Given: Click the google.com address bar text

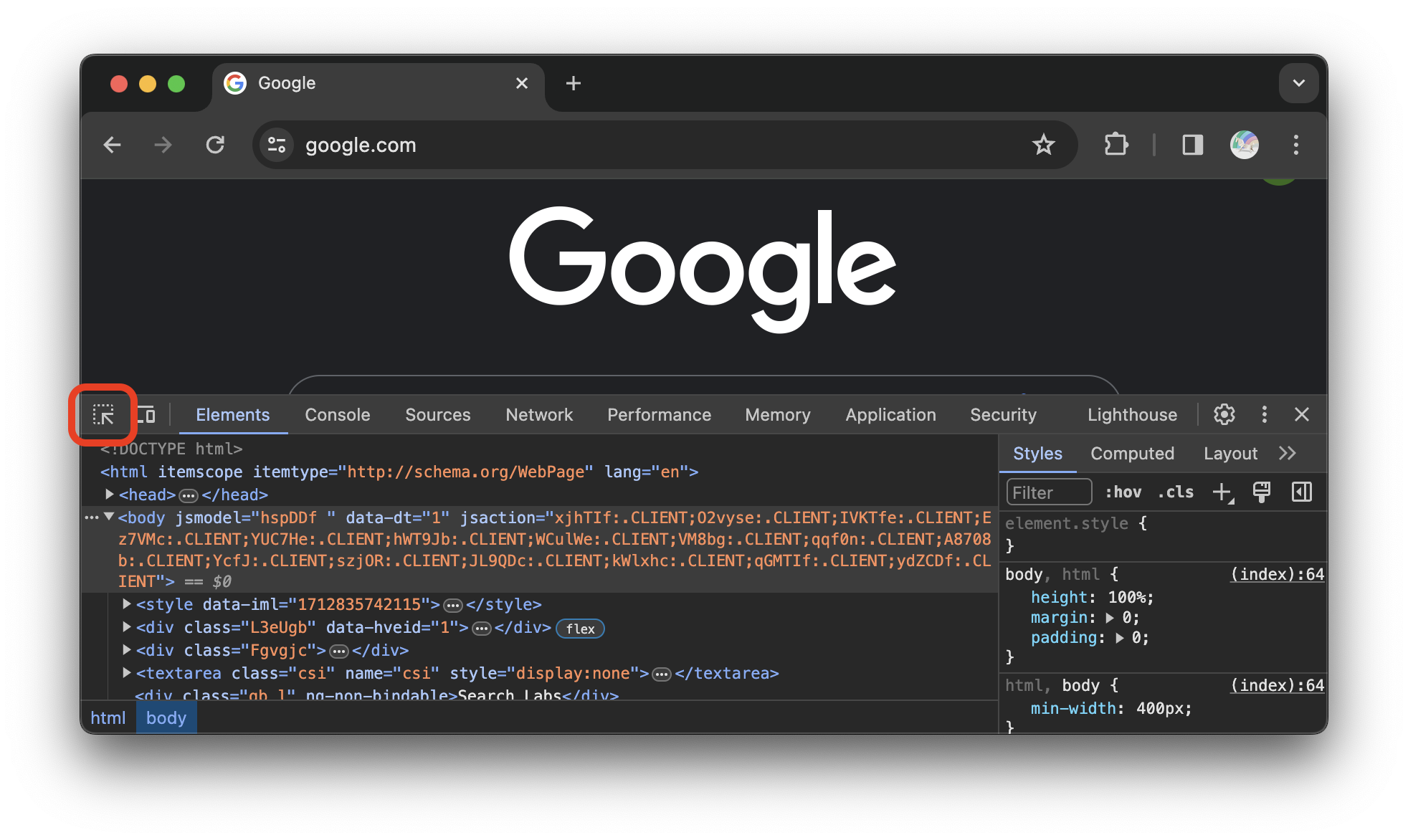Looking at the screenshot, I should (361, 145).
